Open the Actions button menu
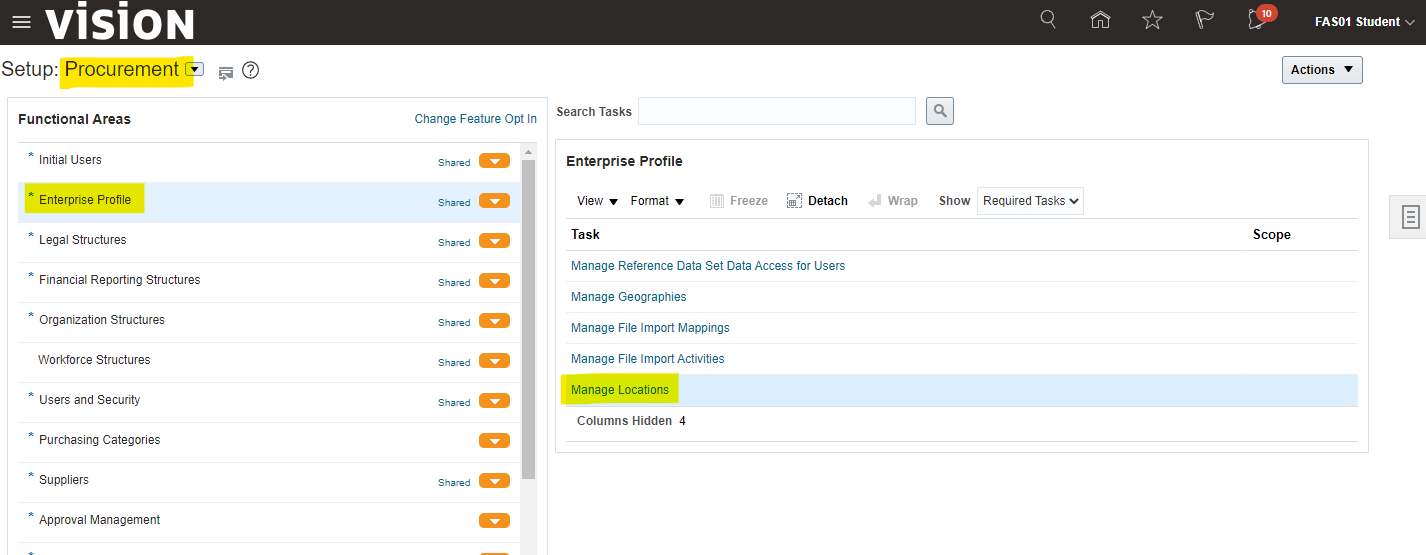 coord(1321,70)
